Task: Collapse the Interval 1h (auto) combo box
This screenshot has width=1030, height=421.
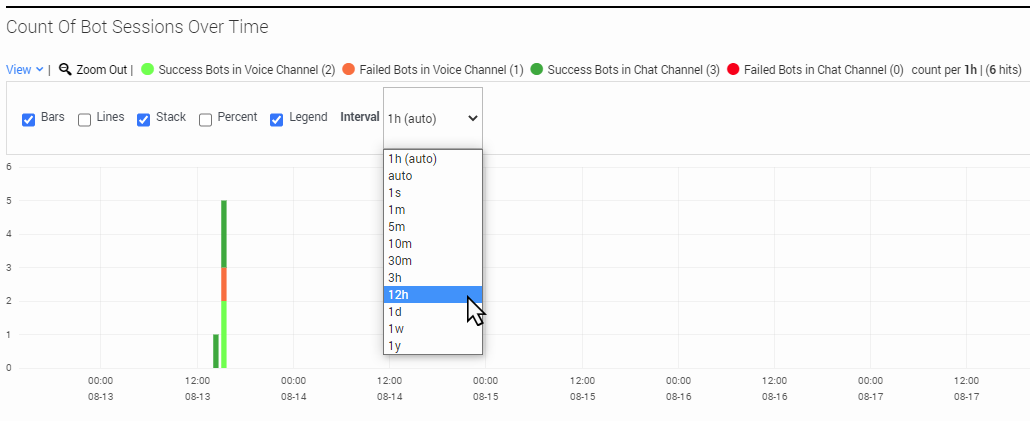Action: (433, 118)
